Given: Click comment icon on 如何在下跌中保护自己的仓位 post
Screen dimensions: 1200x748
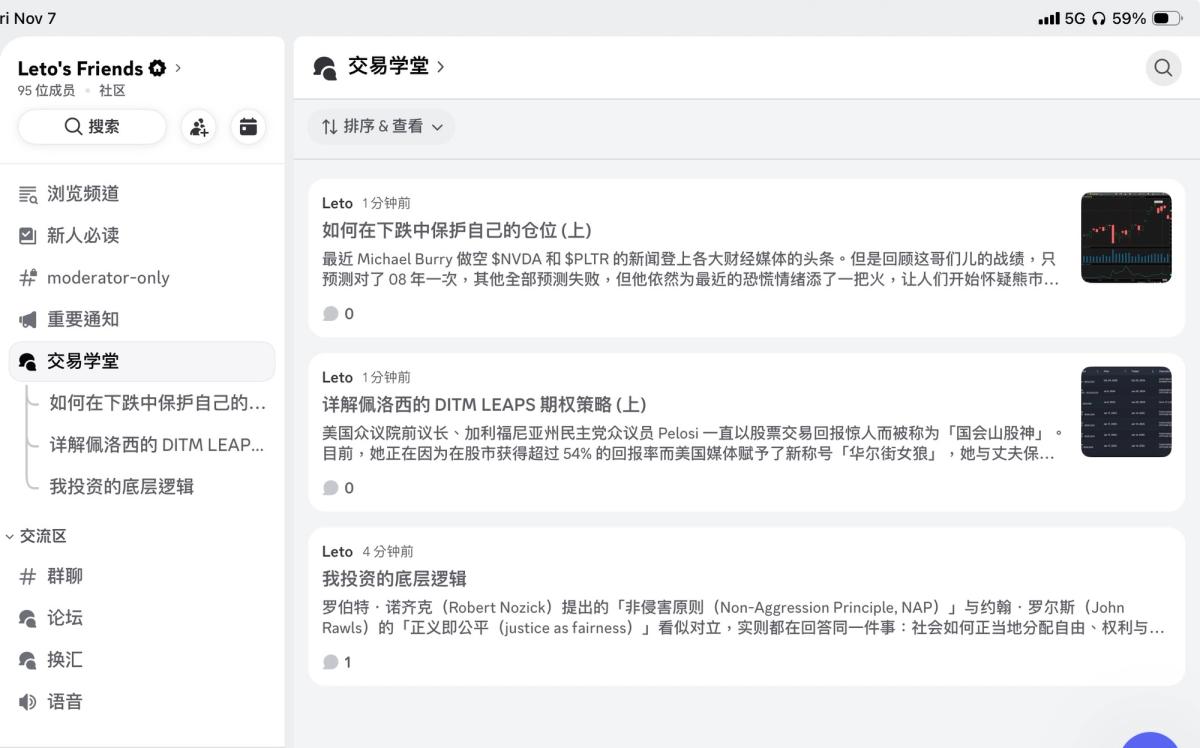Looking at the screenshot, I should (331, 314).
